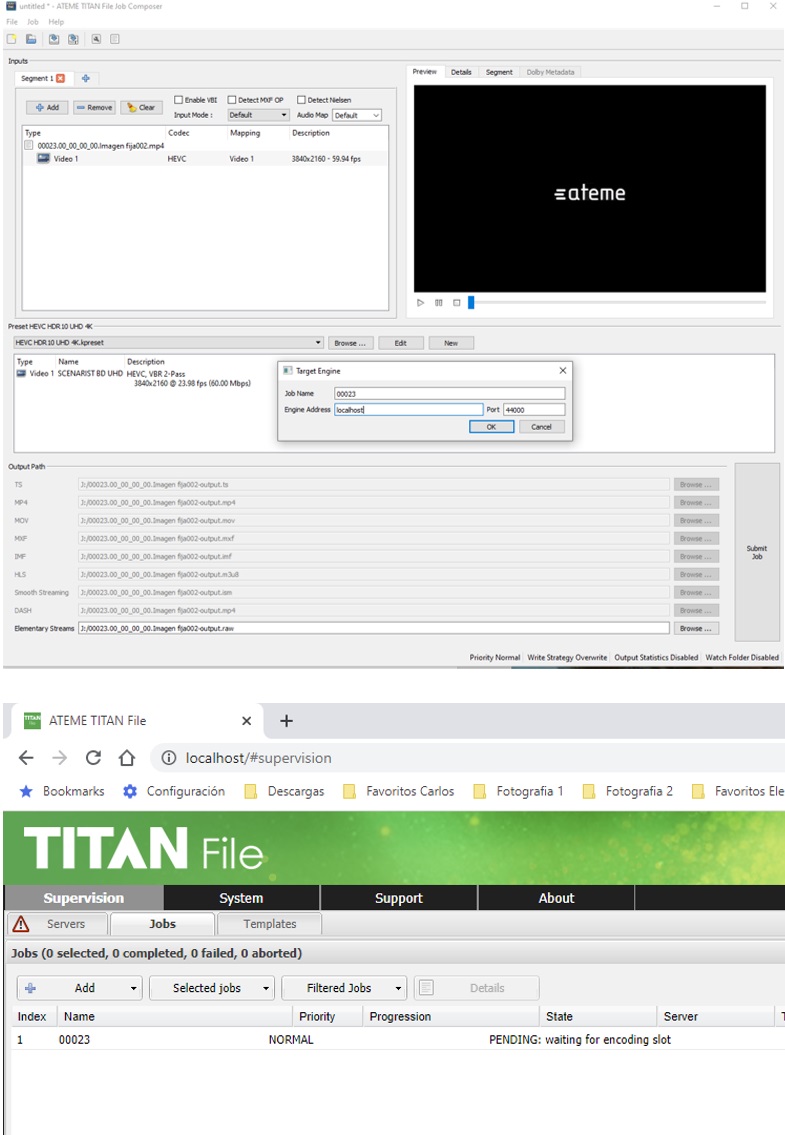This screenshot has width=785, height=1135.
Task: Click the magnifier toolbar icon
Action: 96,39
